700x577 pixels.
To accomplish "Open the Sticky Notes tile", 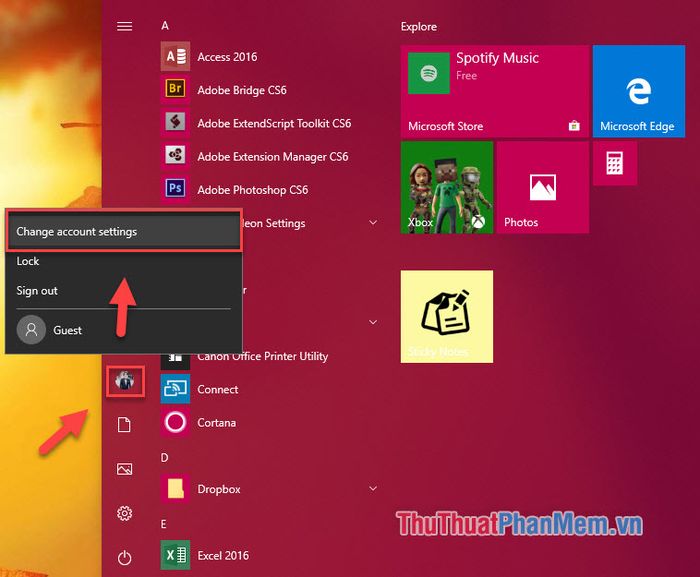I will [447, 317].
